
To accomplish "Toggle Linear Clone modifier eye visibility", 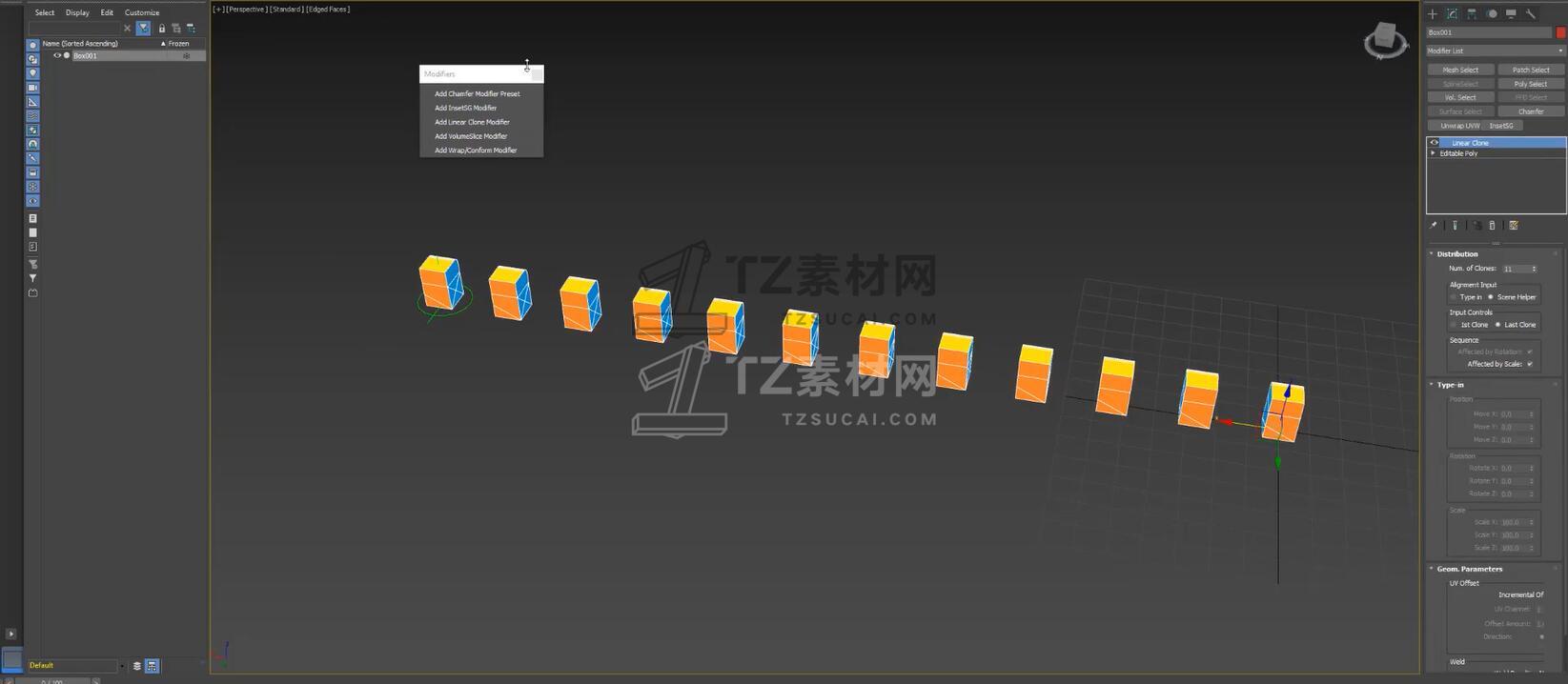I will pos(1434,143).
